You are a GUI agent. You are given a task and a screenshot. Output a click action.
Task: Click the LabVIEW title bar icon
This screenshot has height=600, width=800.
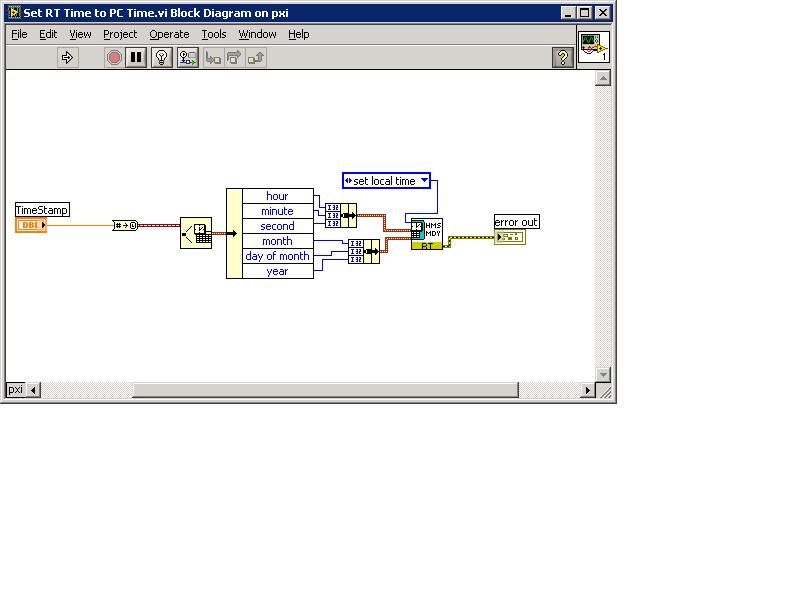coord(14,12)
